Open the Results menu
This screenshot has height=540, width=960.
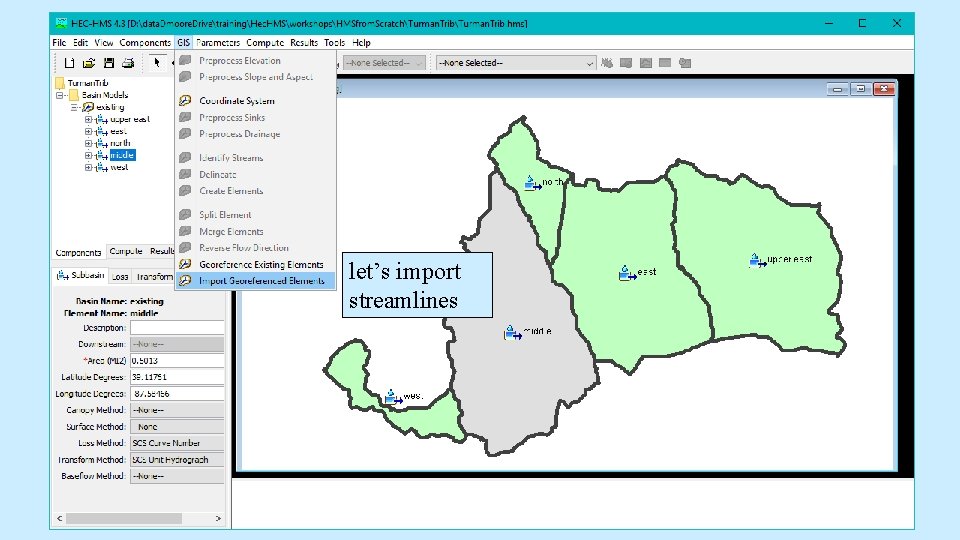click(304, 43)
